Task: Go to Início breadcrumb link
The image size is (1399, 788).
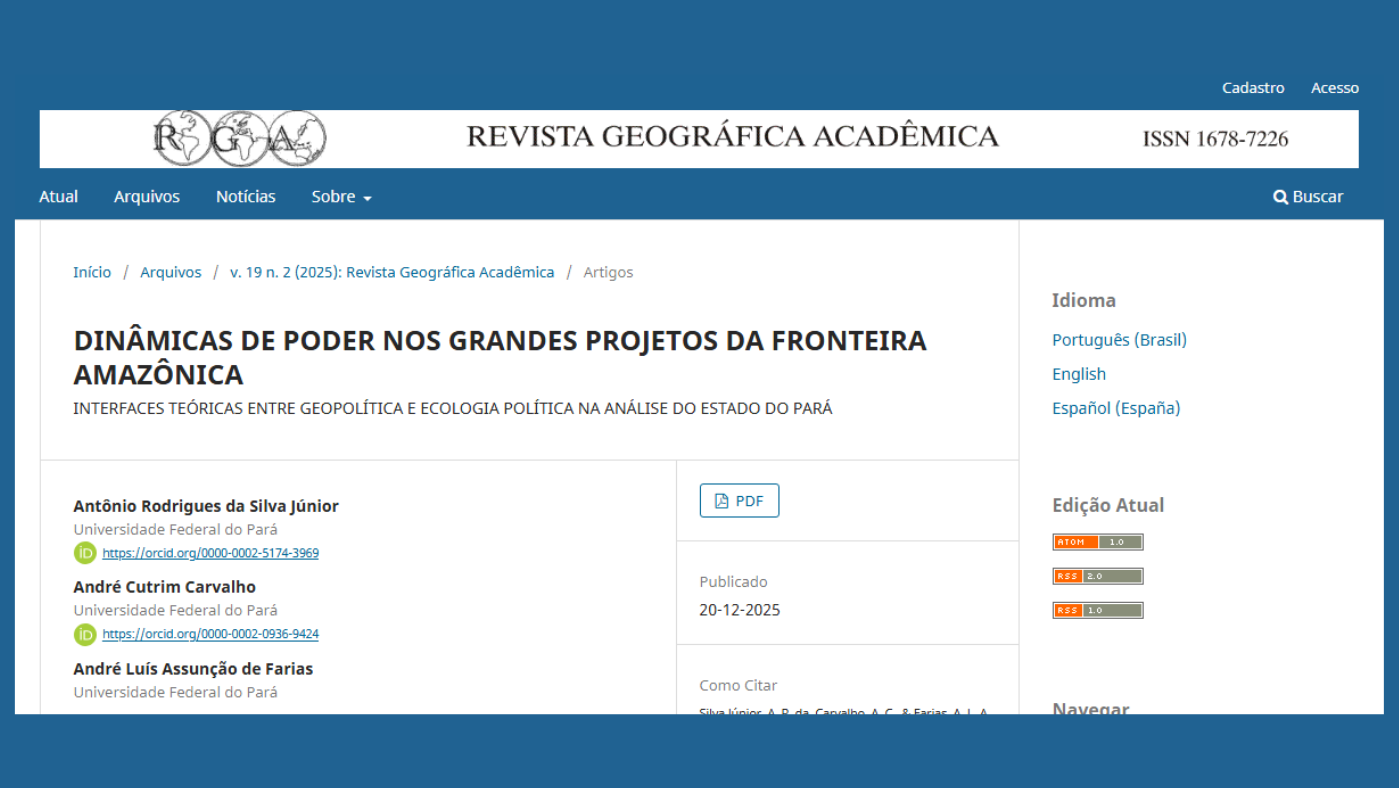Action: [92, 272]
